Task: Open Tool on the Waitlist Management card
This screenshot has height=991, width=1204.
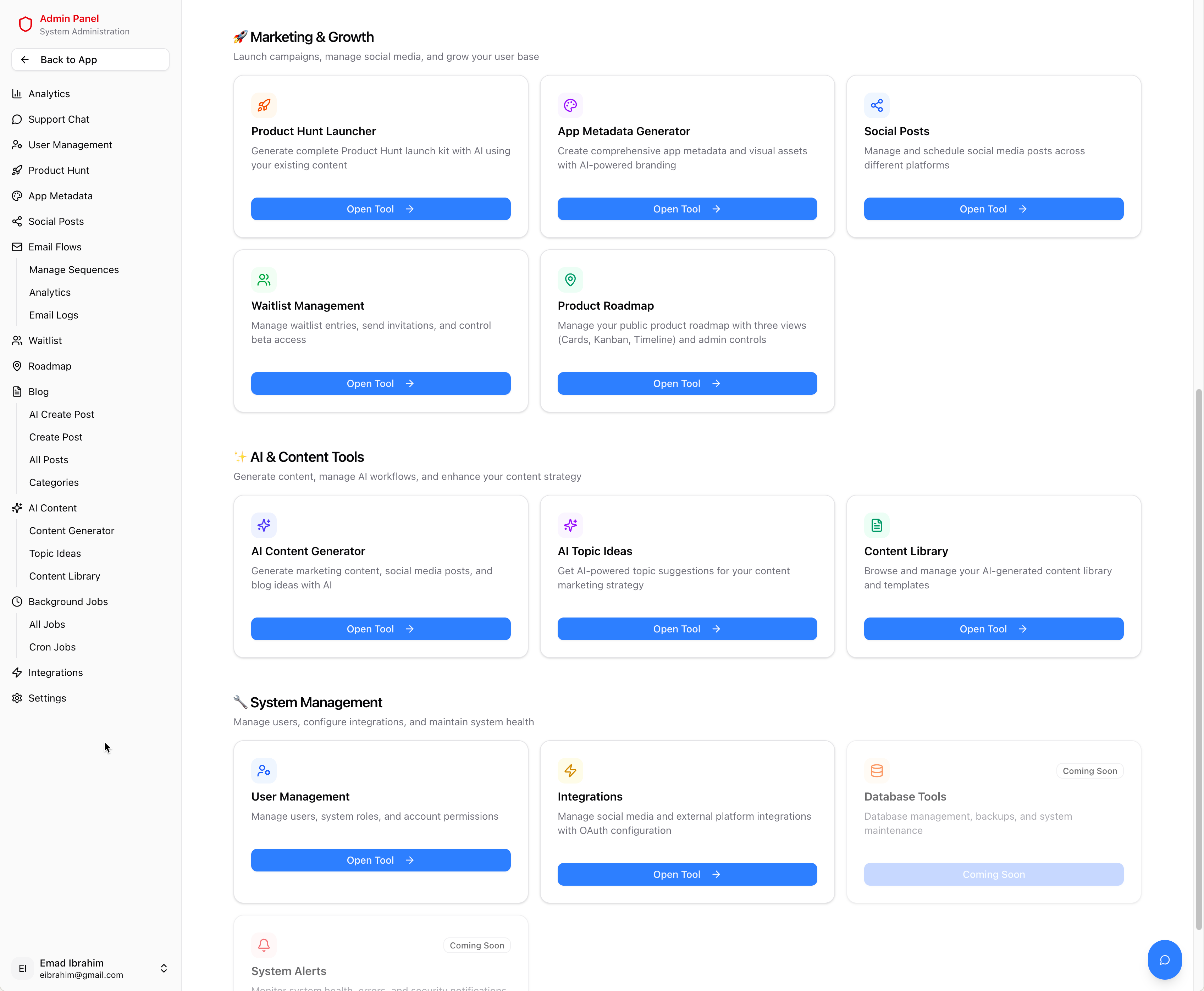Action: (x=380, y=383)
